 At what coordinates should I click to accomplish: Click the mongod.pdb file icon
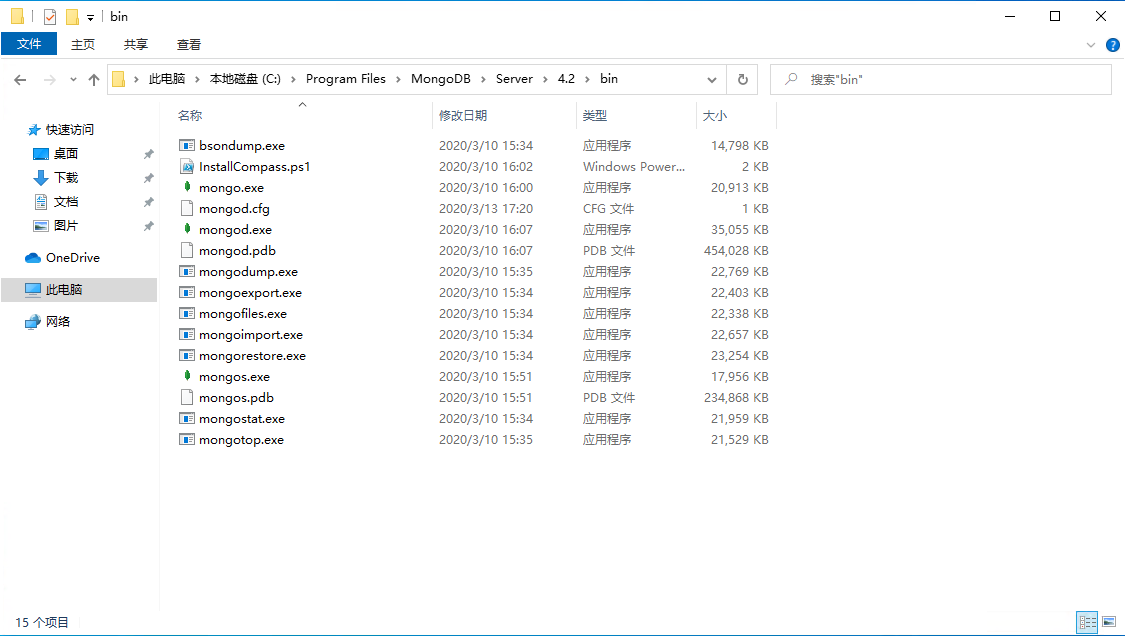pos(187,251)
